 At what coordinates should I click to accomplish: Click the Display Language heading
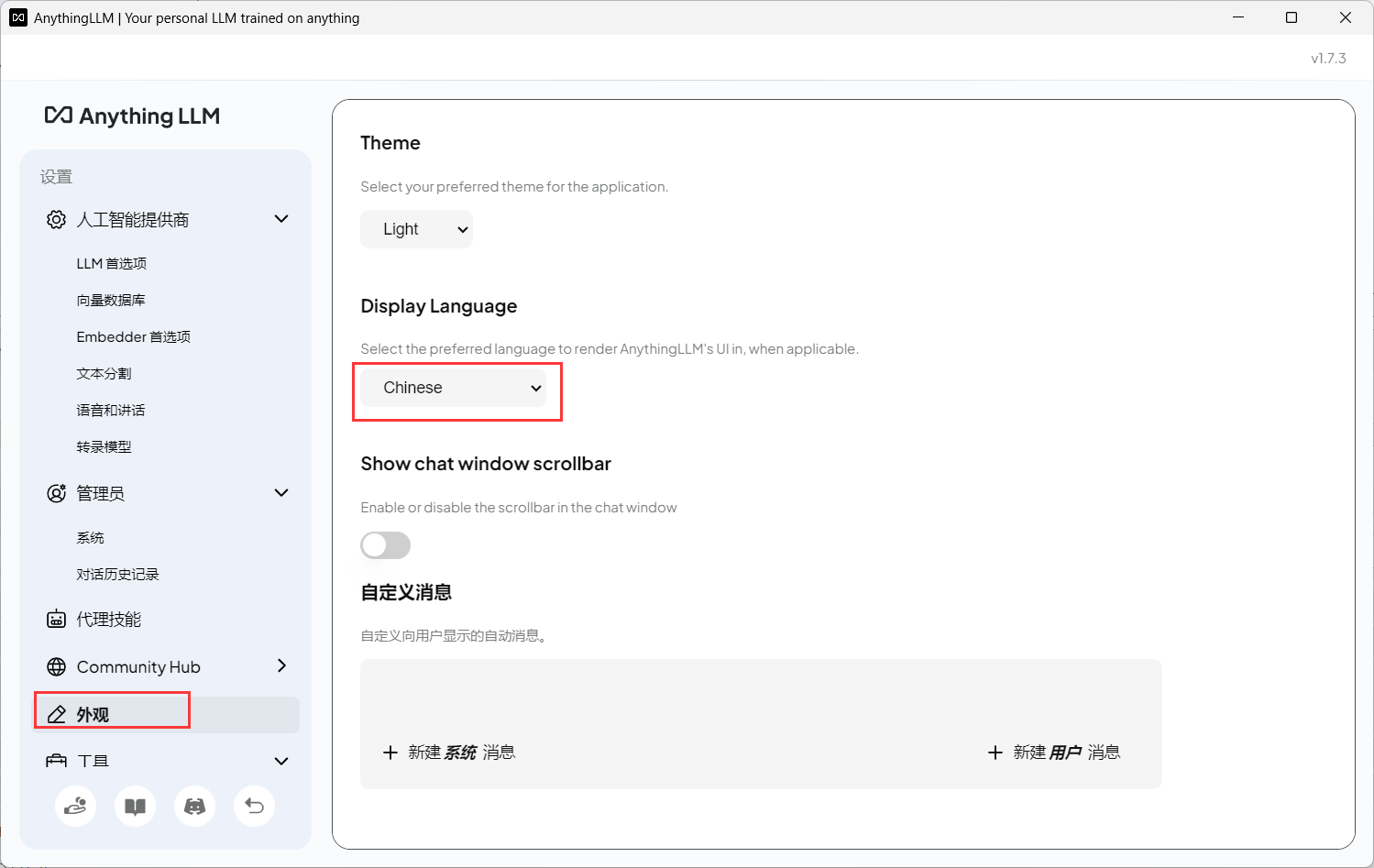(439, 306)
